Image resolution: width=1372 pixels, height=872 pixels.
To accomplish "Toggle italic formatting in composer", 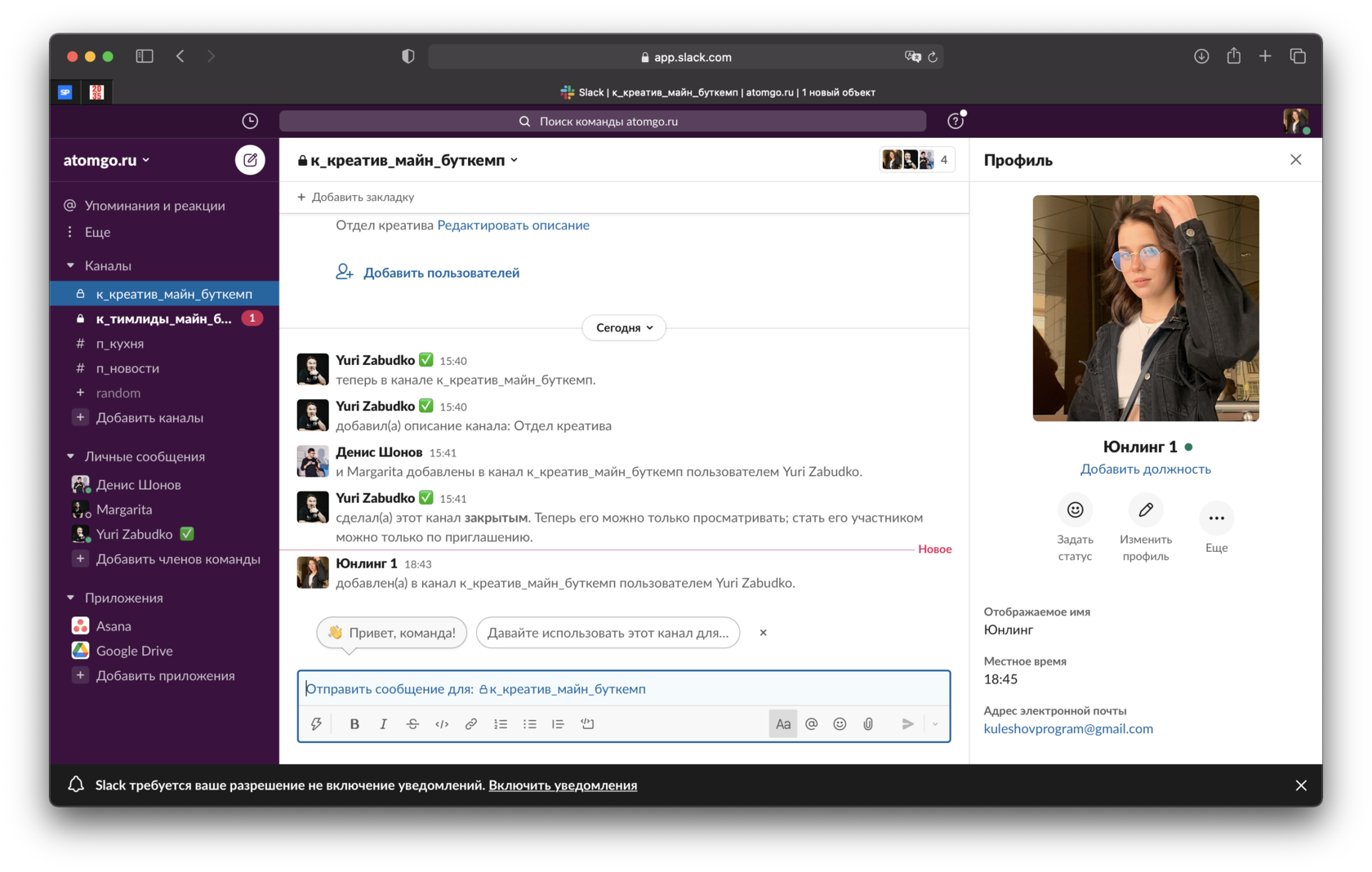I will pyautogui.click(x=383, y=723).
